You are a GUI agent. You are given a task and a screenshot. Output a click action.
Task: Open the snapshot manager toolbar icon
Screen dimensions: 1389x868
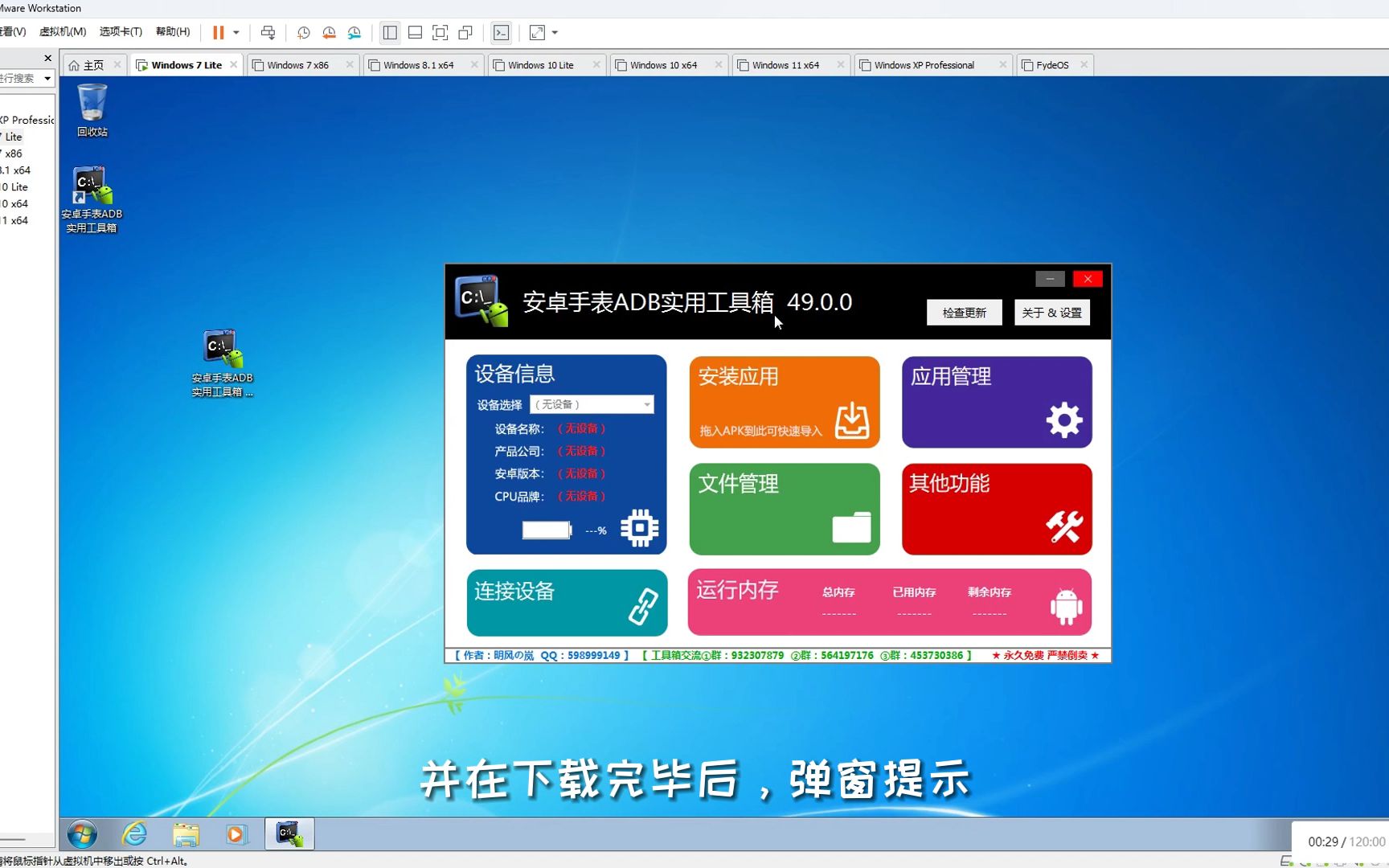[354, 33]
